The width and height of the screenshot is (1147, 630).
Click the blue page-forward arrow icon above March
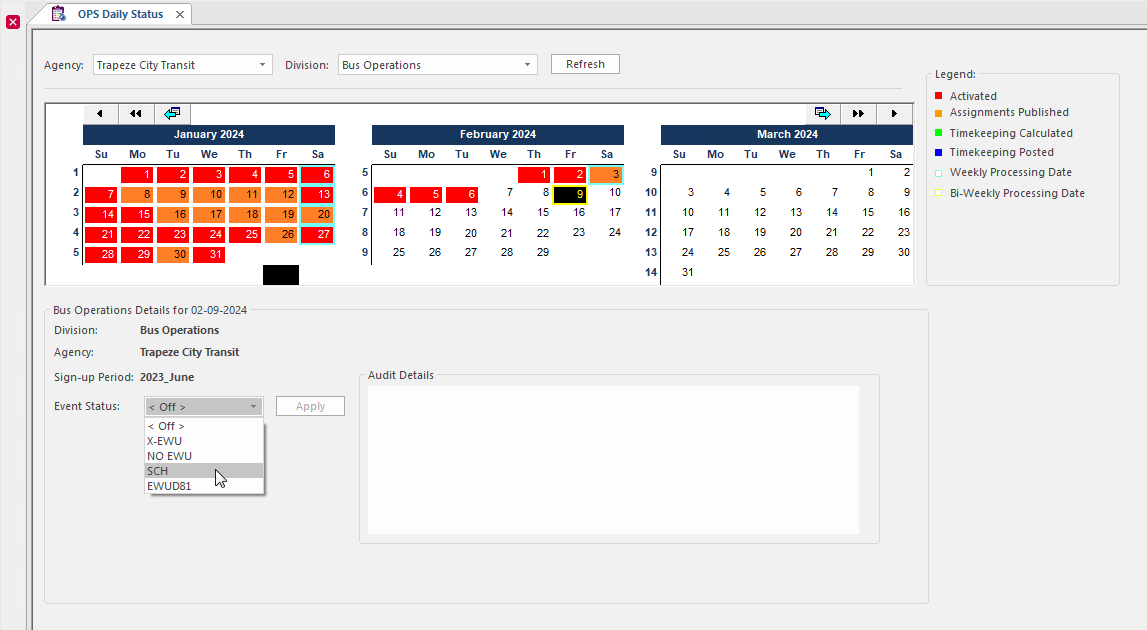coord(822,114)
